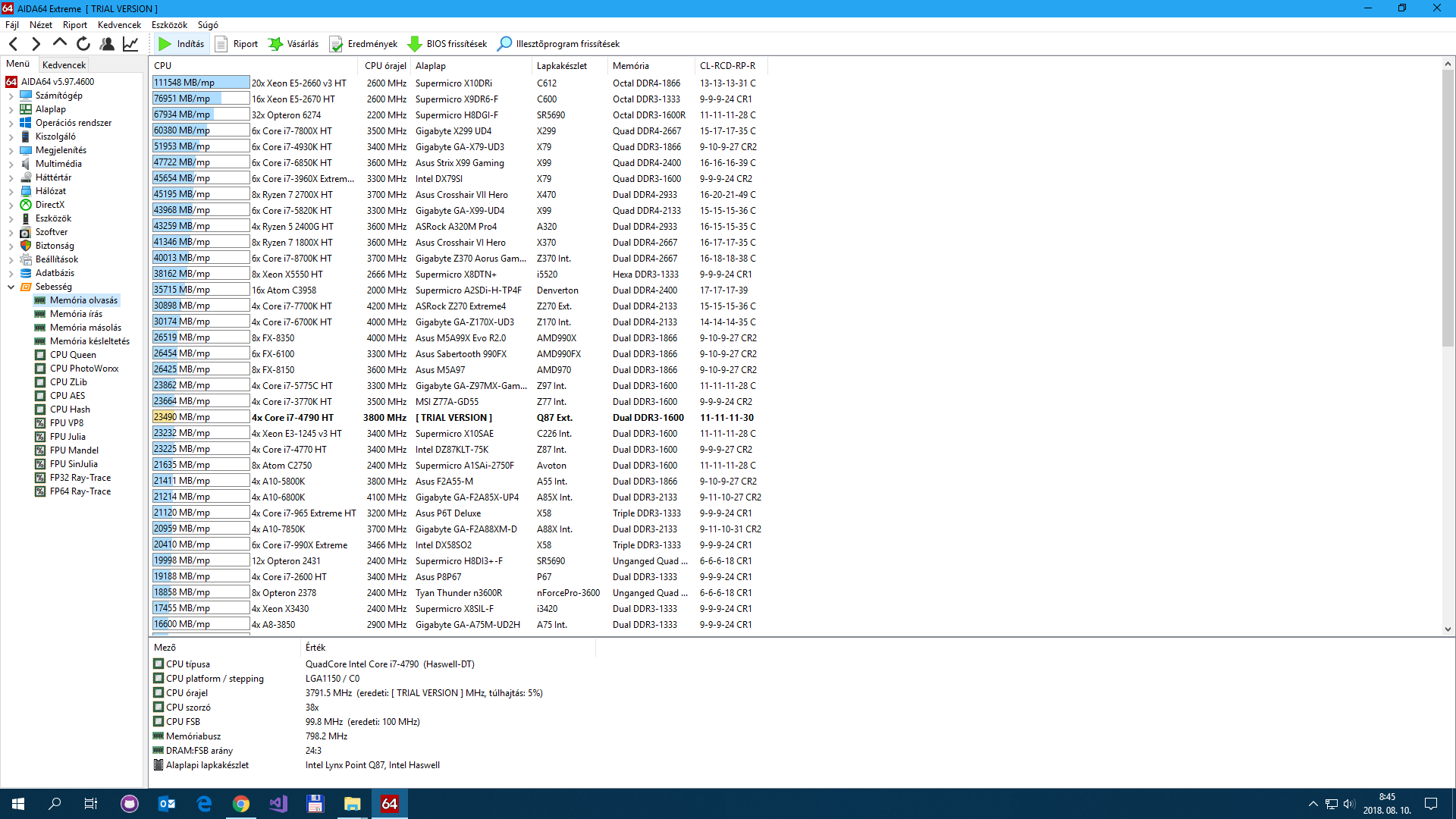Click Illesztőprogram frissítések driver update button
The image size is (1456, 819).
(x=558, y=44)
